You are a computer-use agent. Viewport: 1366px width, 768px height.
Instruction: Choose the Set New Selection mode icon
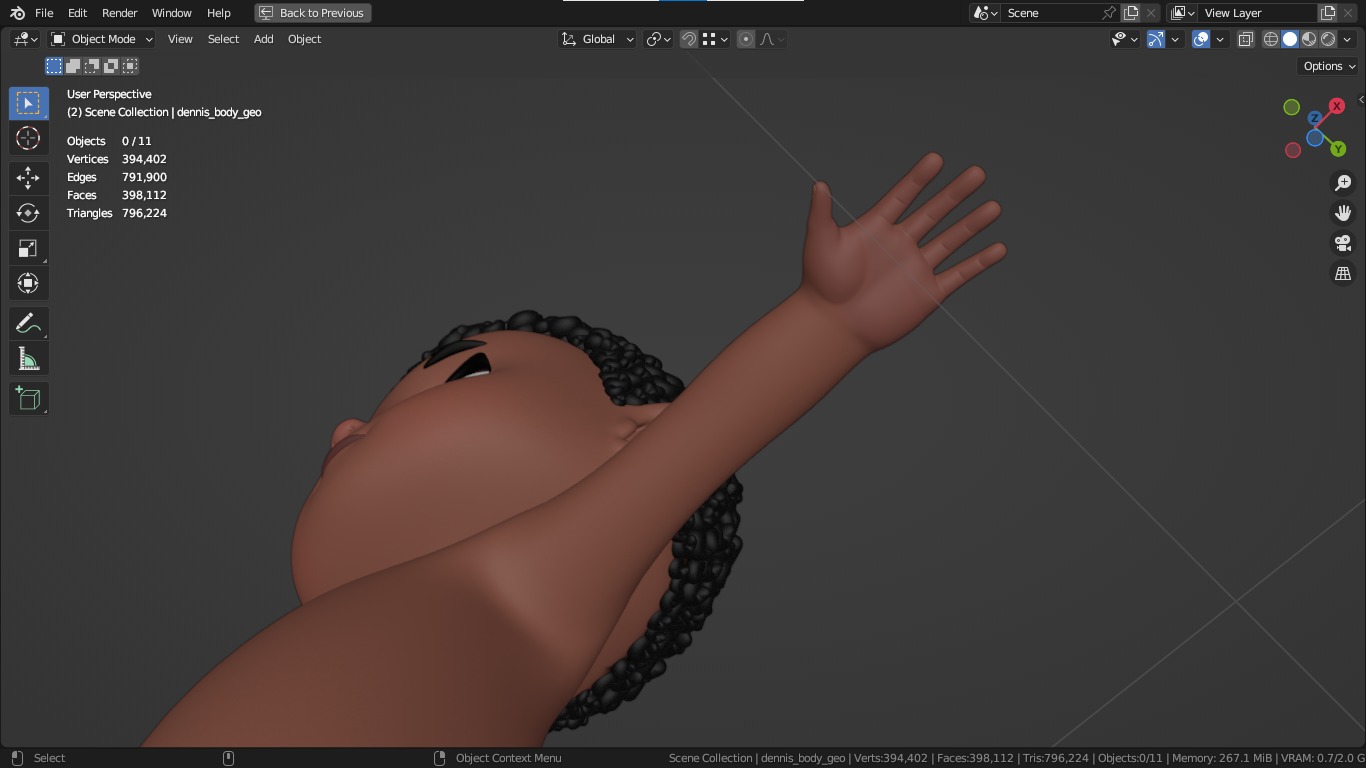(54, 66)
